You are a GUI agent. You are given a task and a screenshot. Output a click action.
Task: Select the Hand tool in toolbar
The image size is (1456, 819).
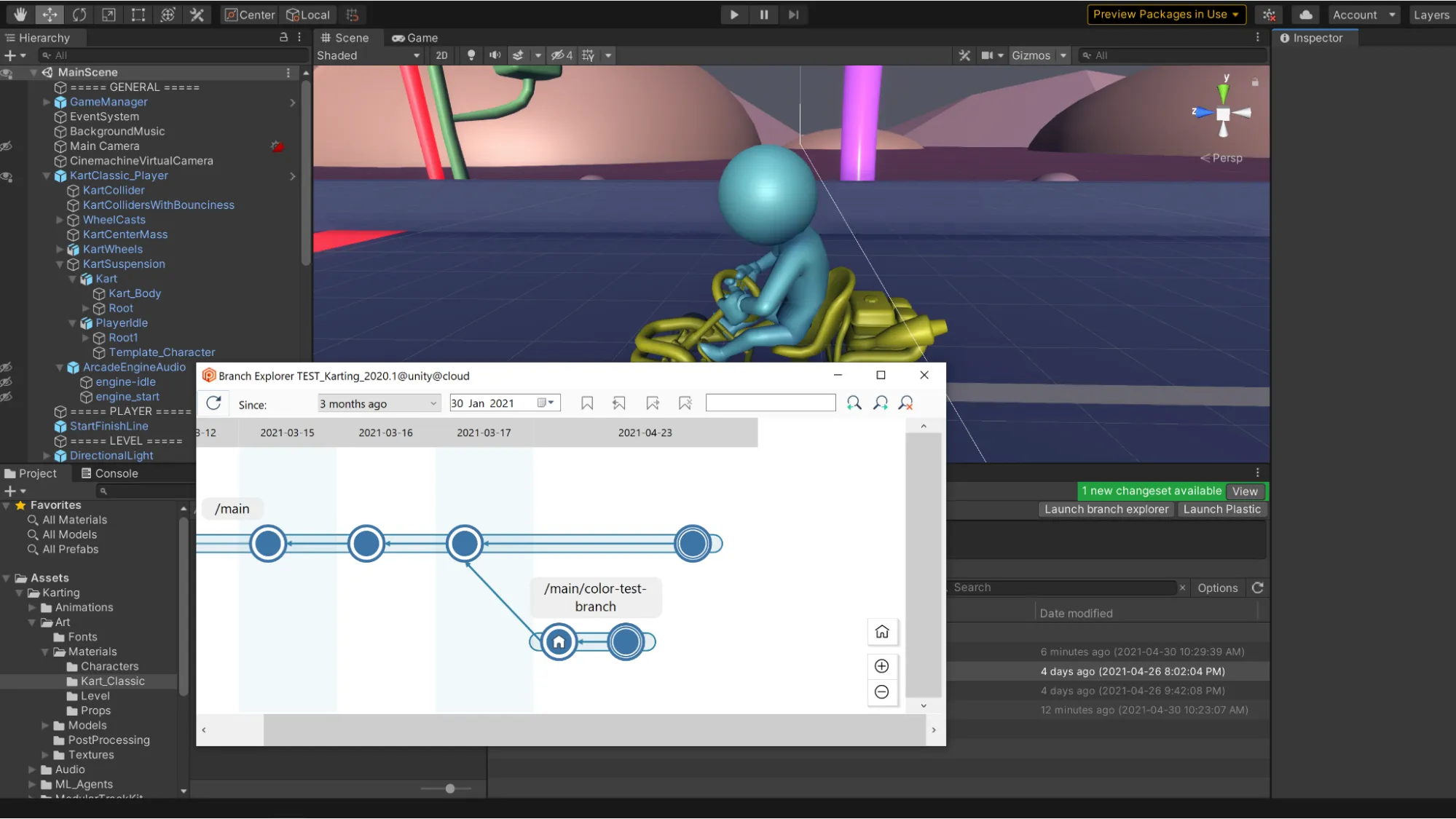[x=20, y=15]
